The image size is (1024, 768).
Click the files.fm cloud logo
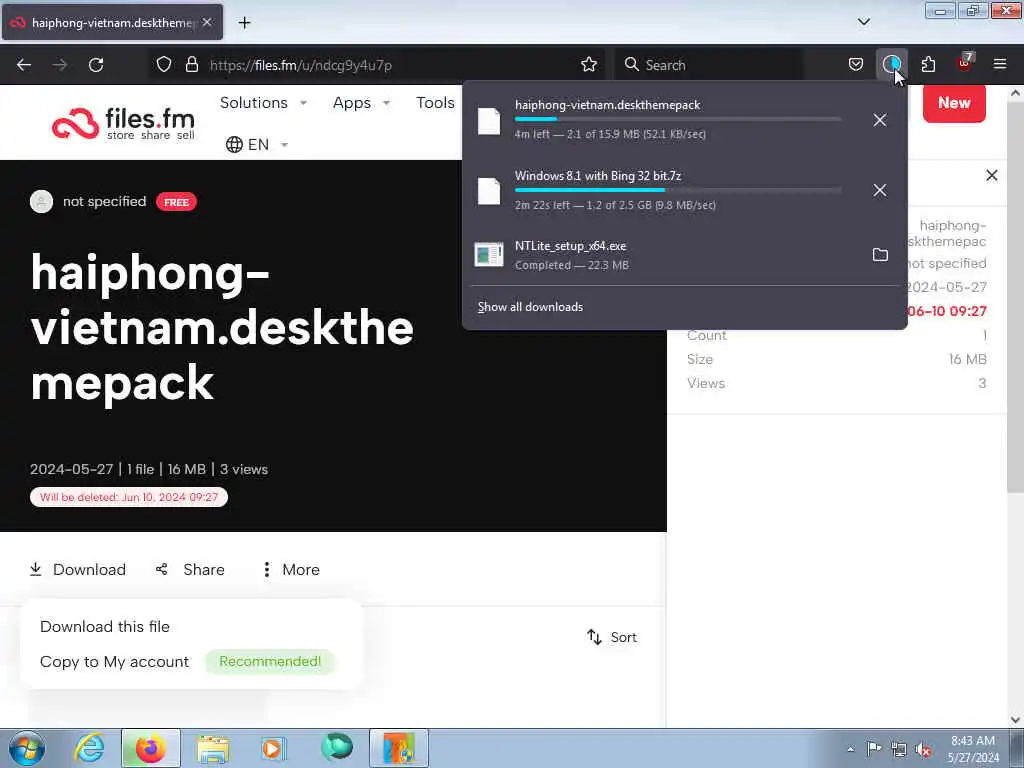[75, 123]
